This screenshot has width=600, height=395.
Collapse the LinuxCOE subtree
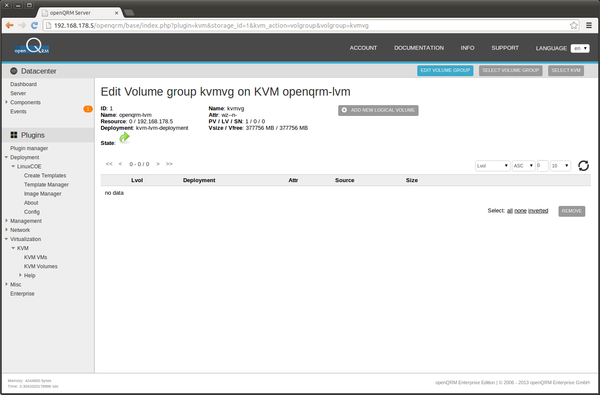point(13,166)
